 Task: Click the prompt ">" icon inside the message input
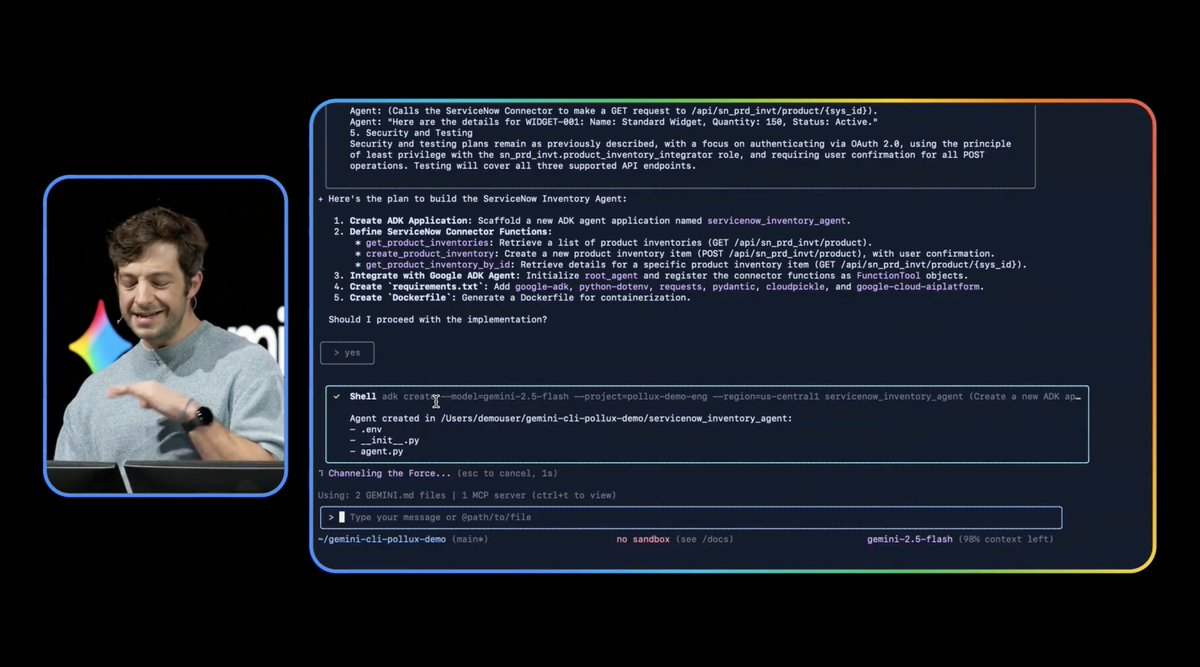331,517
